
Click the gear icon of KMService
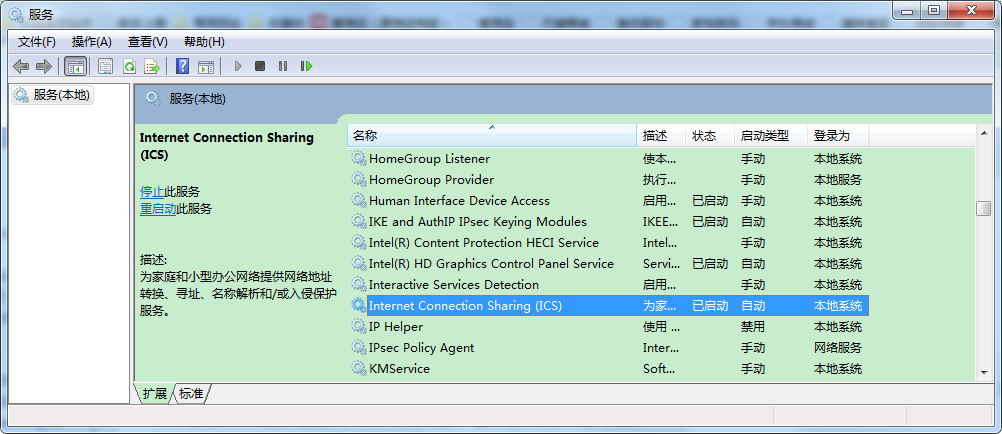(x=359, y=369)
